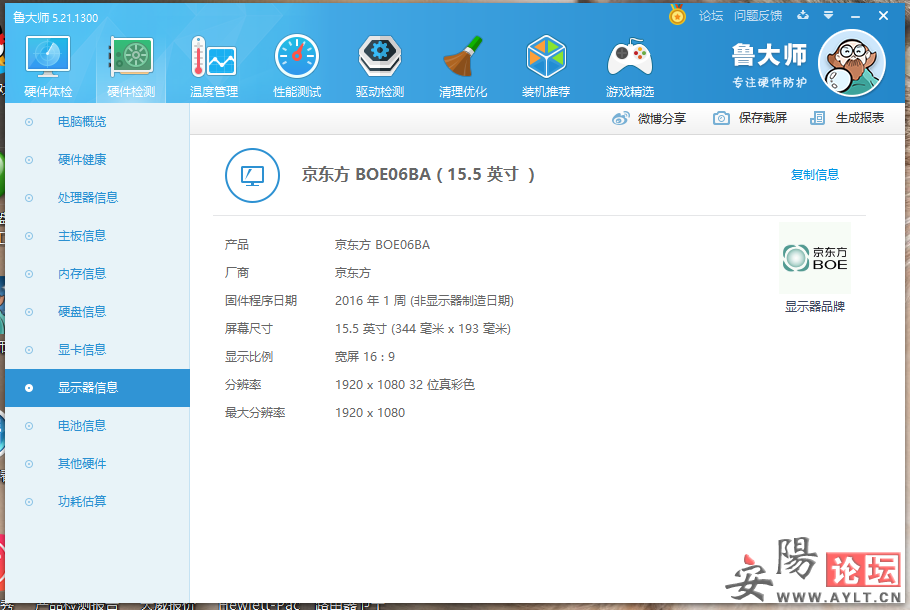Open the title bar dropdown menu arrow
This screenshot has width=910, height=610.
pyautogui.click(x=828, y=16)
